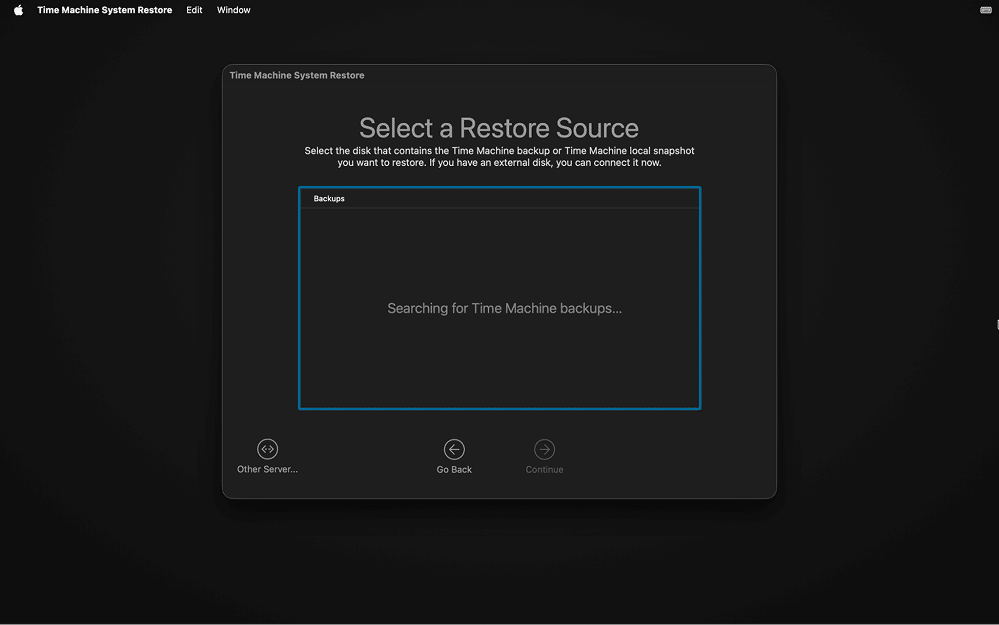Open the Window menu
This screenshot has width=999, height=625.
tap(233, 10)
